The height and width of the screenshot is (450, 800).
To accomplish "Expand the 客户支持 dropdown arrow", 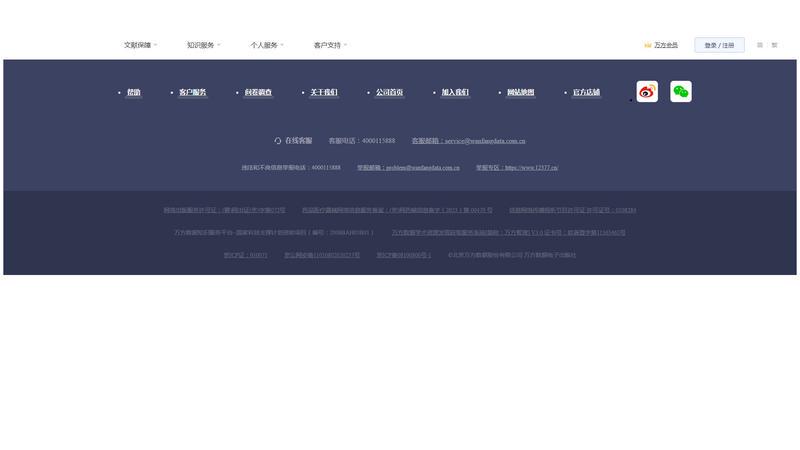I will tap(345, 45).
